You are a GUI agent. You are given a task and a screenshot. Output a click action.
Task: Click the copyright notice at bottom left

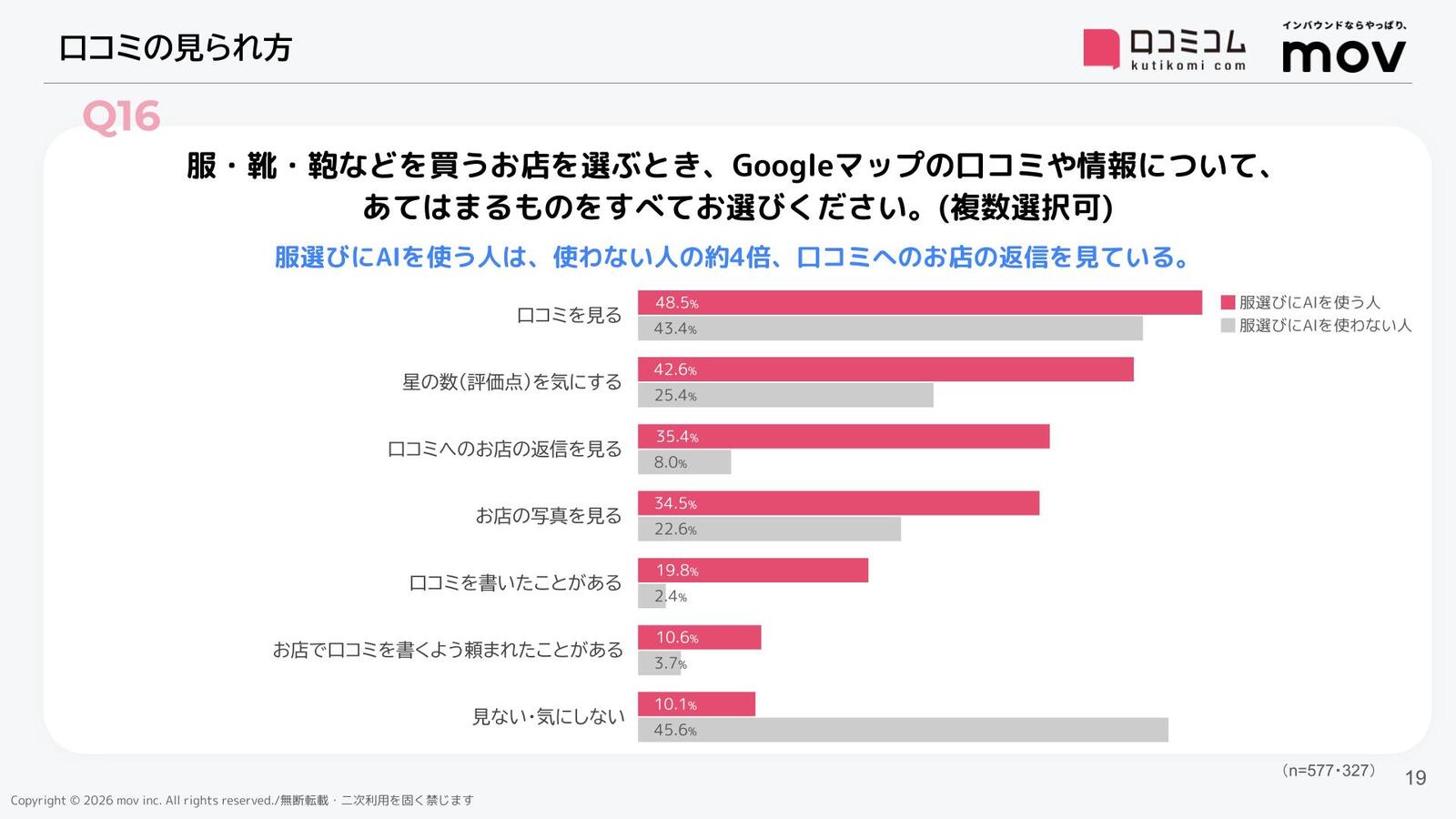tap(242, 801)
